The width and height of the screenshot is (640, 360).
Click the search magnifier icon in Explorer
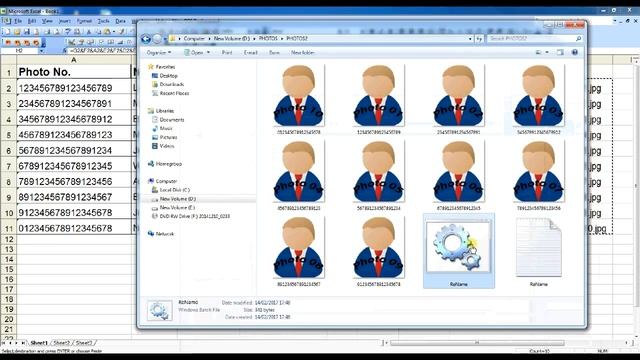(578, 39)
